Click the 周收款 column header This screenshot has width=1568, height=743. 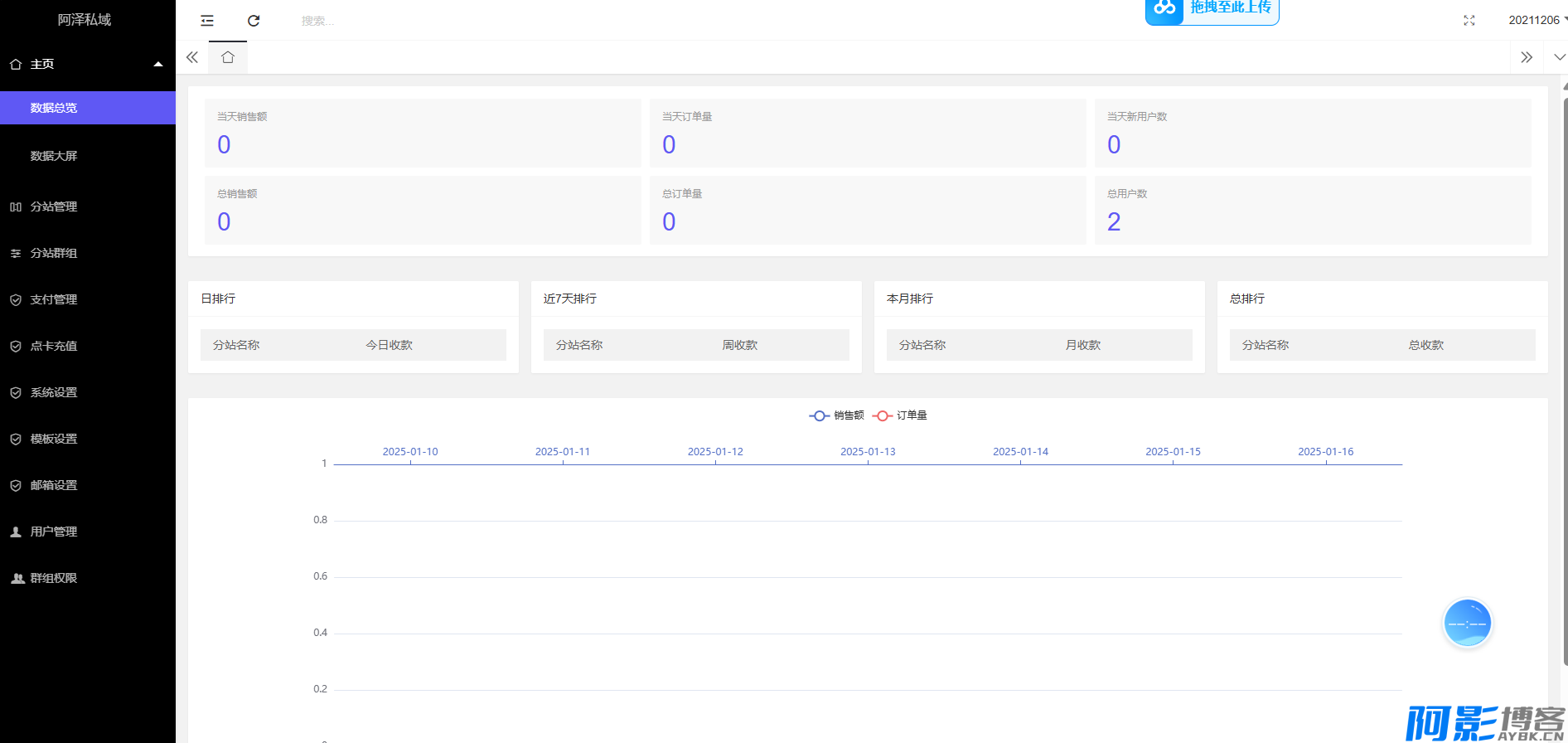tap(740, 345)
